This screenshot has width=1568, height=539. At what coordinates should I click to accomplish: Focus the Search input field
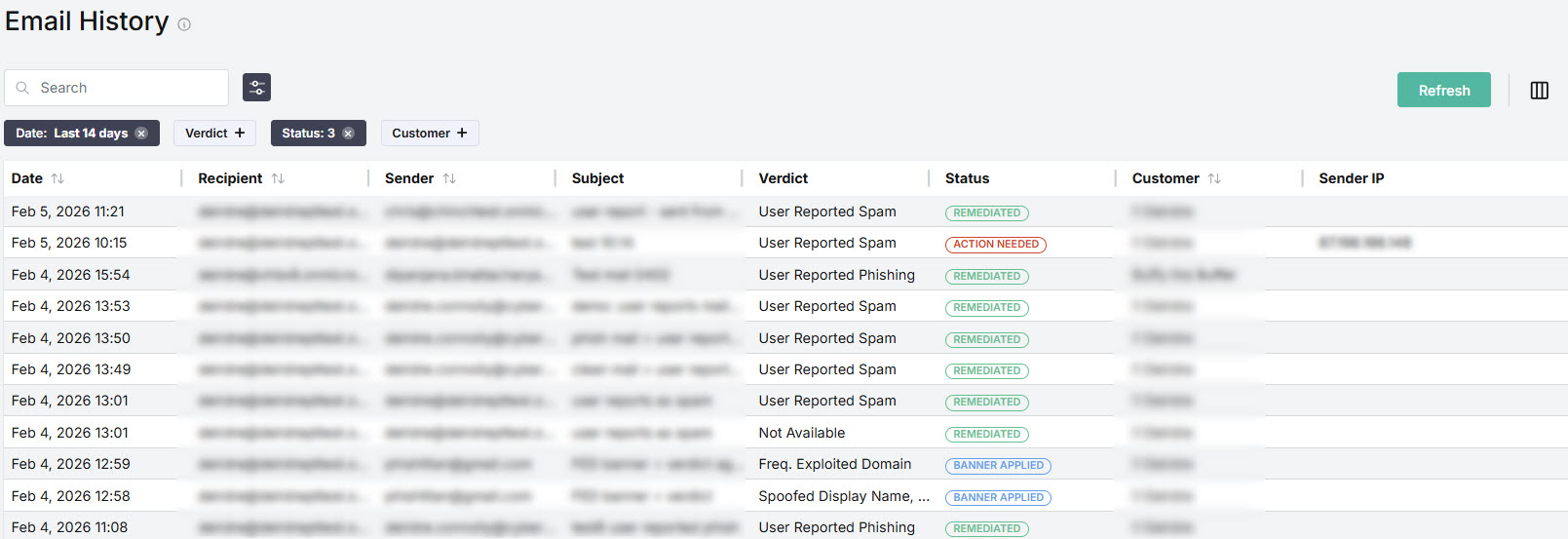coord(117,88)
